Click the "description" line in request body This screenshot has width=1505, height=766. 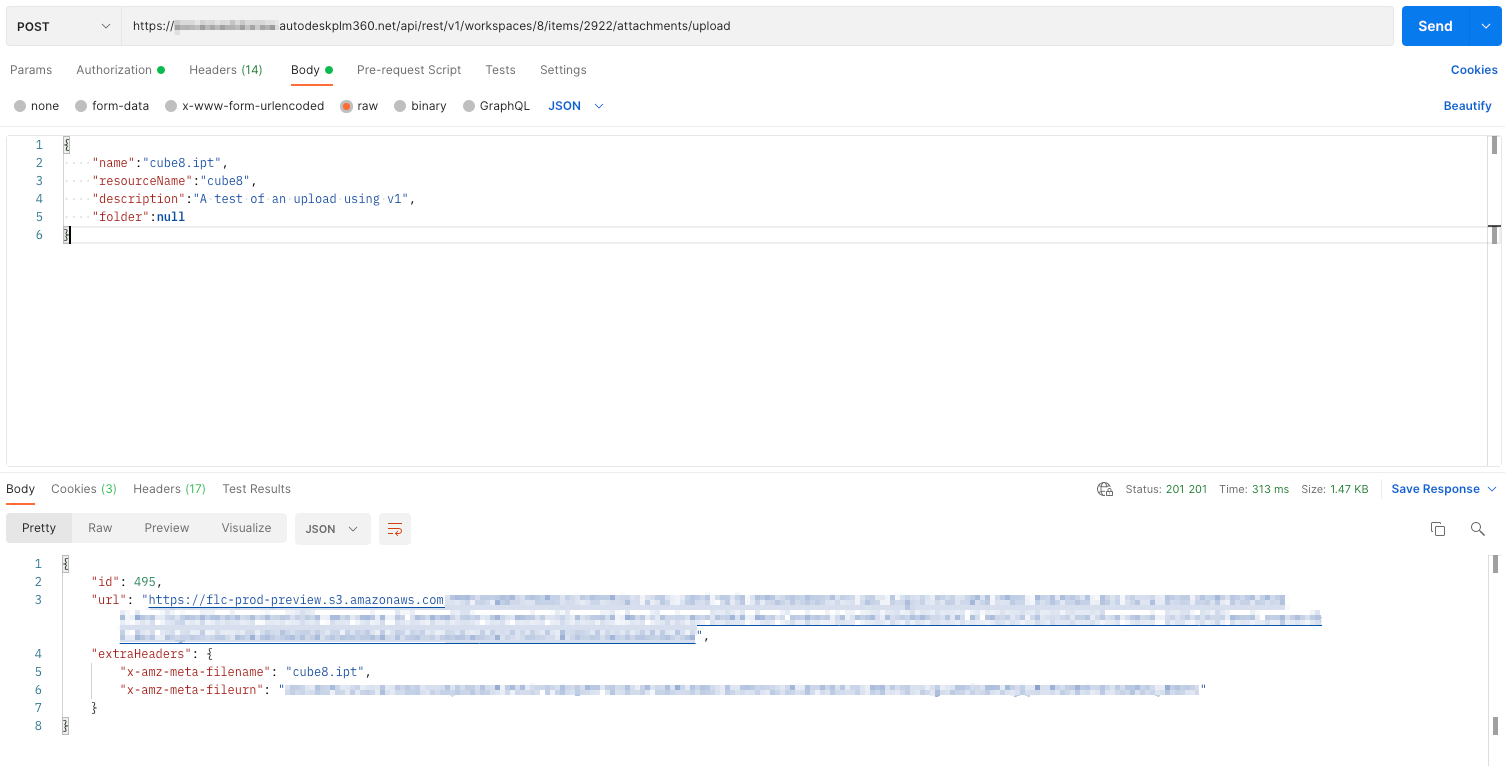click(253, 199)
